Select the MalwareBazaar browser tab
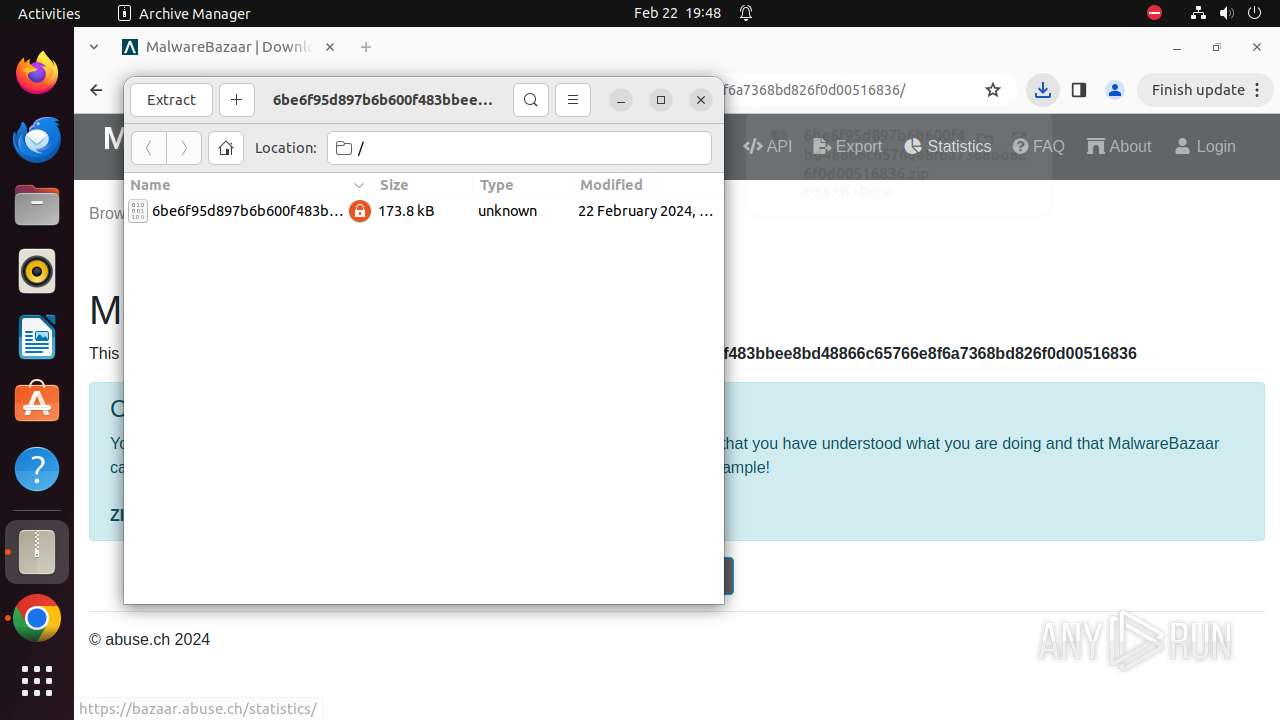 228,47
